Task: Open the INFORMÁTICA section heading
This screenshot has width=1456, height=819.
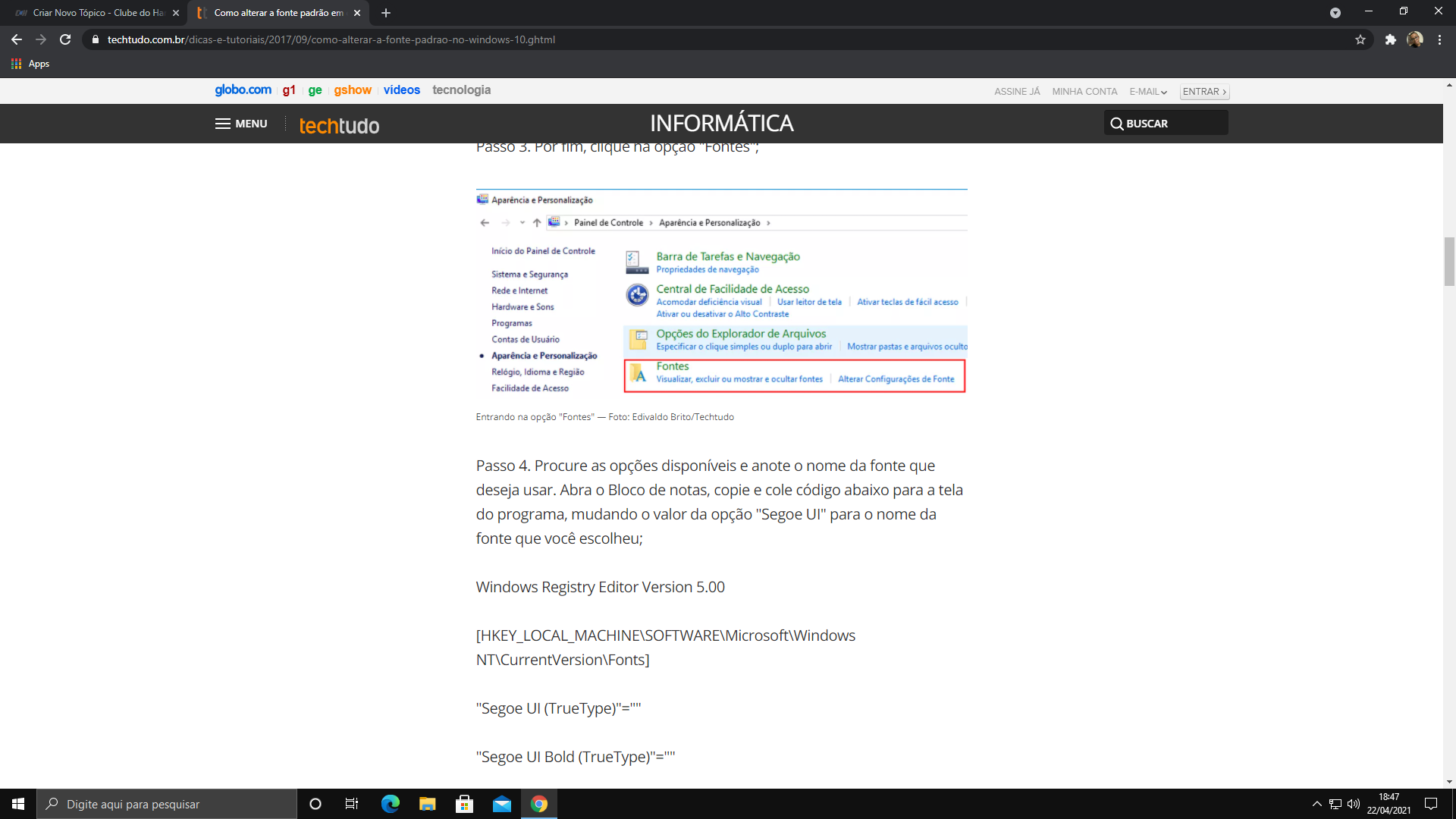Action: [x=722, y=123]
